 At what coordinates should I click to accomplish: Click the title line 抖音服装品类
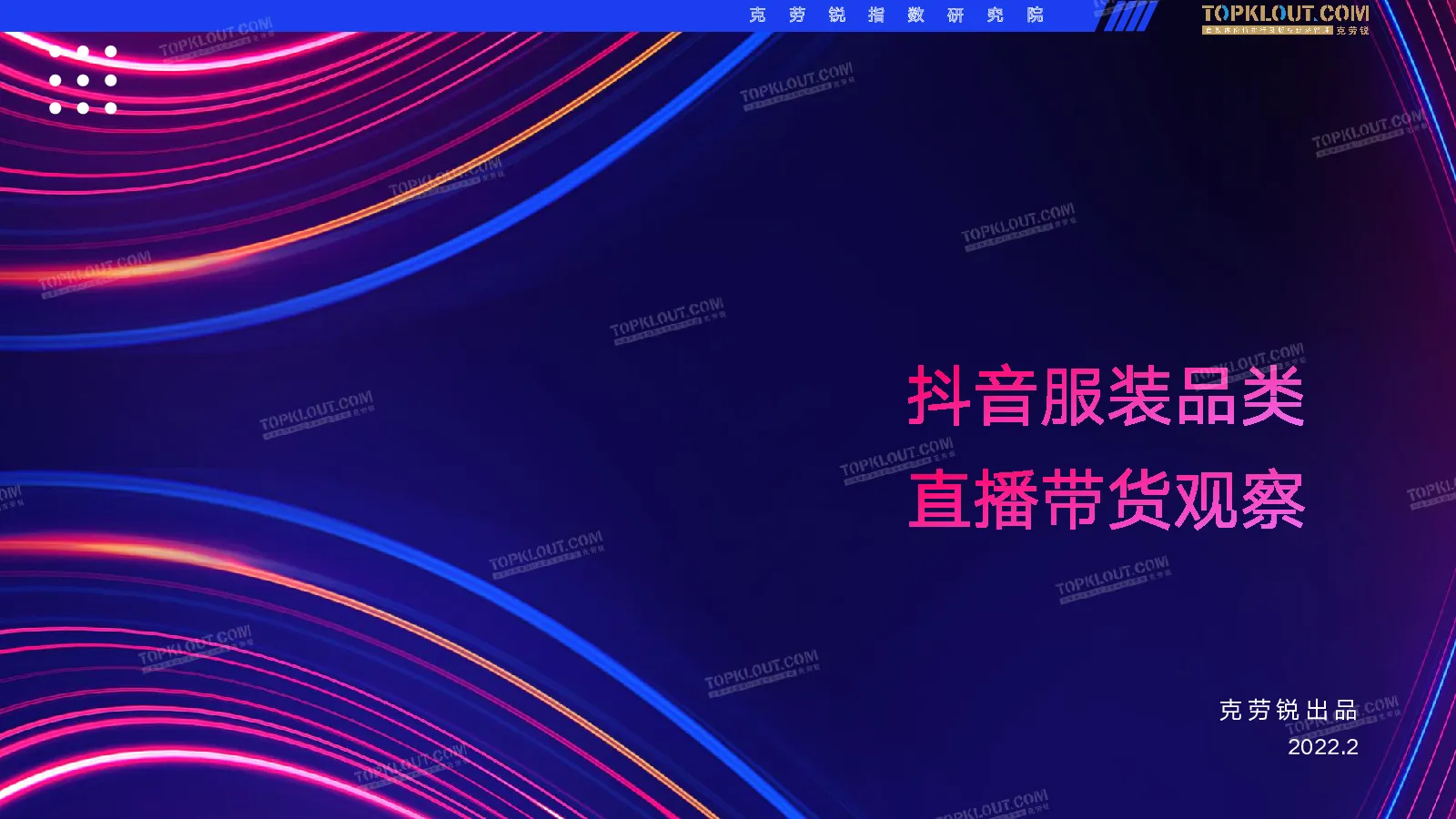point(1107,397)
